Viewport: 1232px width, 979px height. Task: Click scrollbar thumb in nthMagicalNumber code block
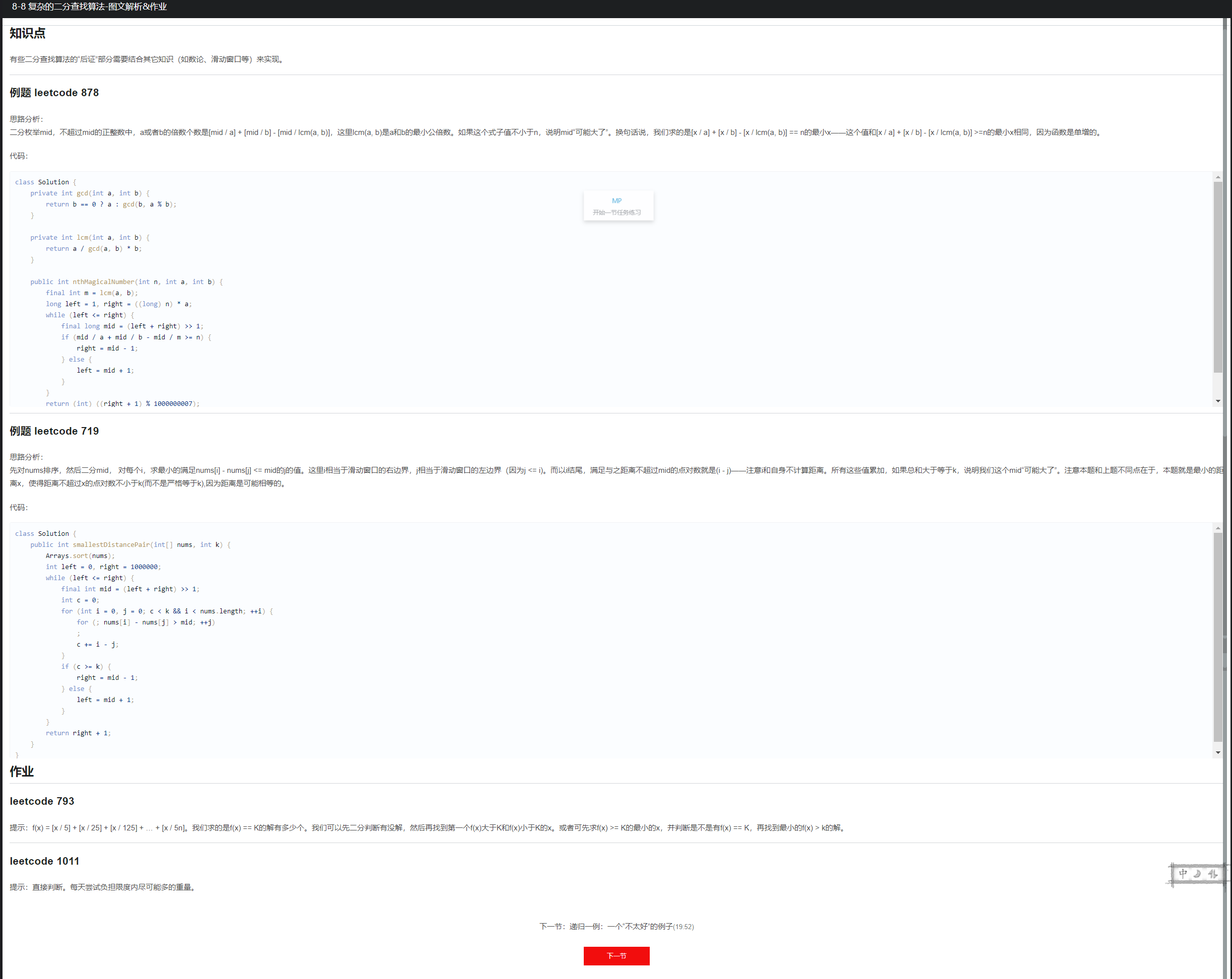[x=1218, y=277]
